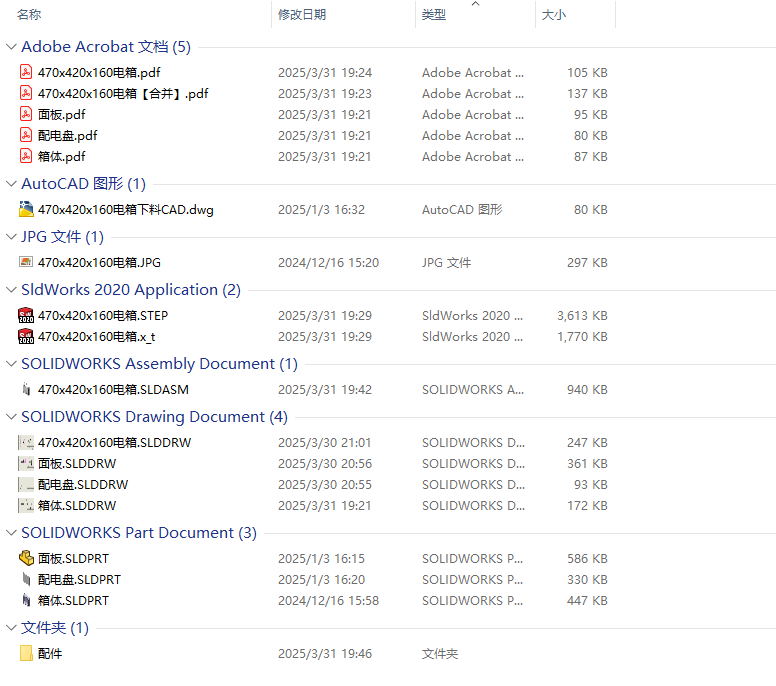
Task: Select file name 470x420x160电箱.x_t
Action: (97, 337)
